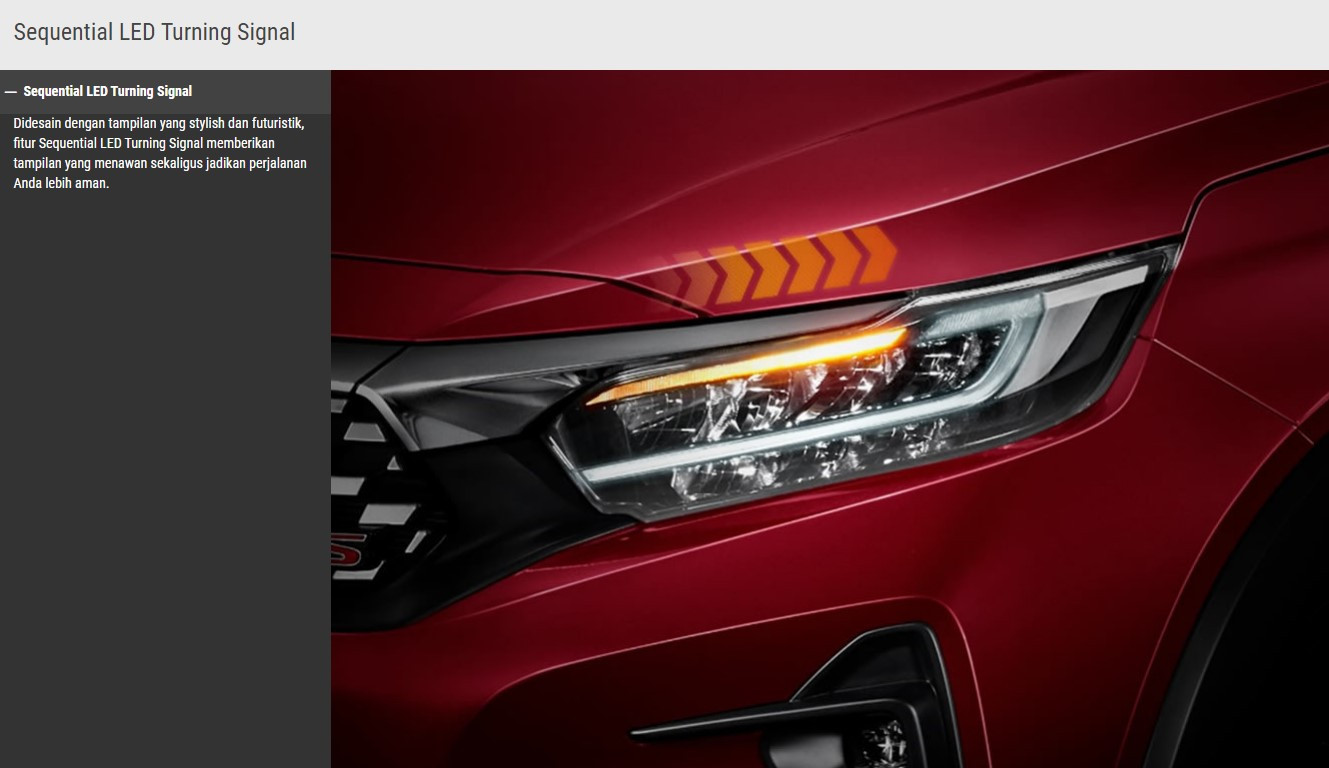This screenshot has height=768, width=1329.
Task: Click the minus icon beside the accordion title
Action: tap(11, 91)
